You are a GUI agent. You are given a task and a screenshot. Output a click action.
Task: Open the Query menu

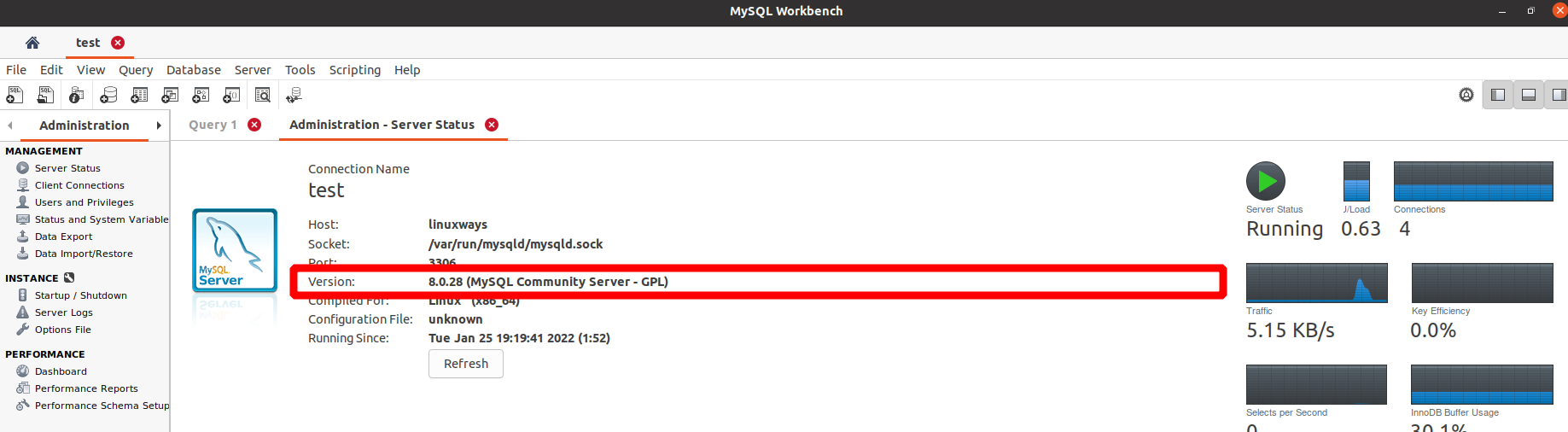136,70
